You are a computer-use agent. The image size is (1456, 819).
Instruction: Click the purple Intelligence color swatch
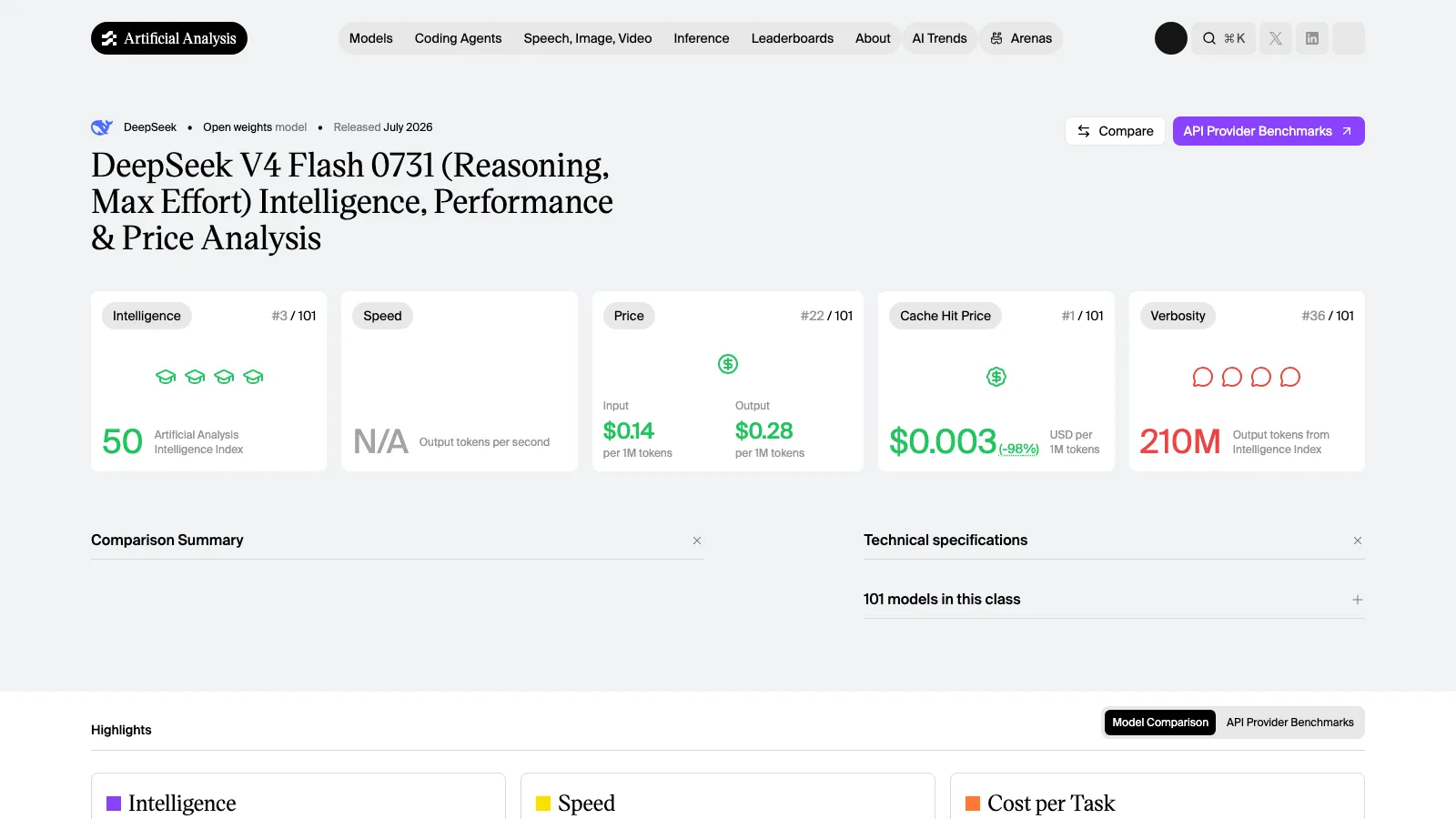coord(114,804)
